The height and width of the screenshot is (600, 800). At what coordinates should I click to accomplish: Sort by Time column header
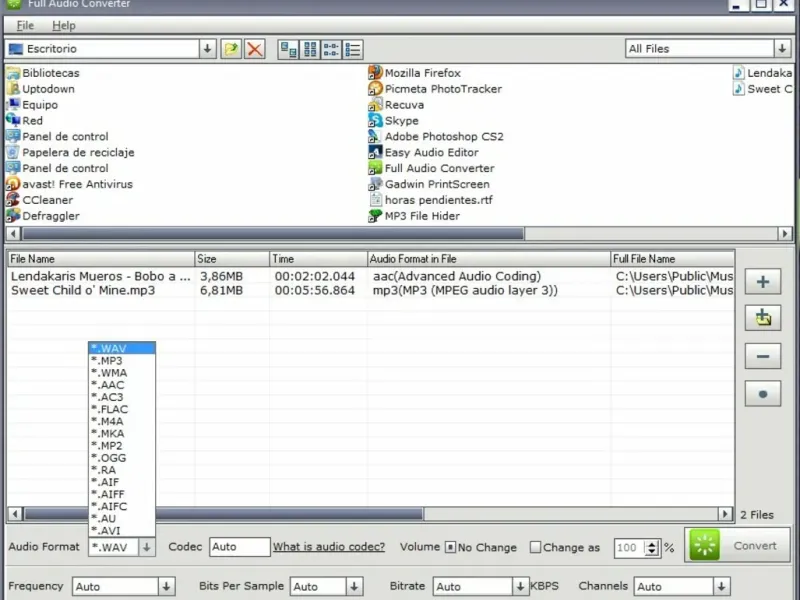(318, 259)
